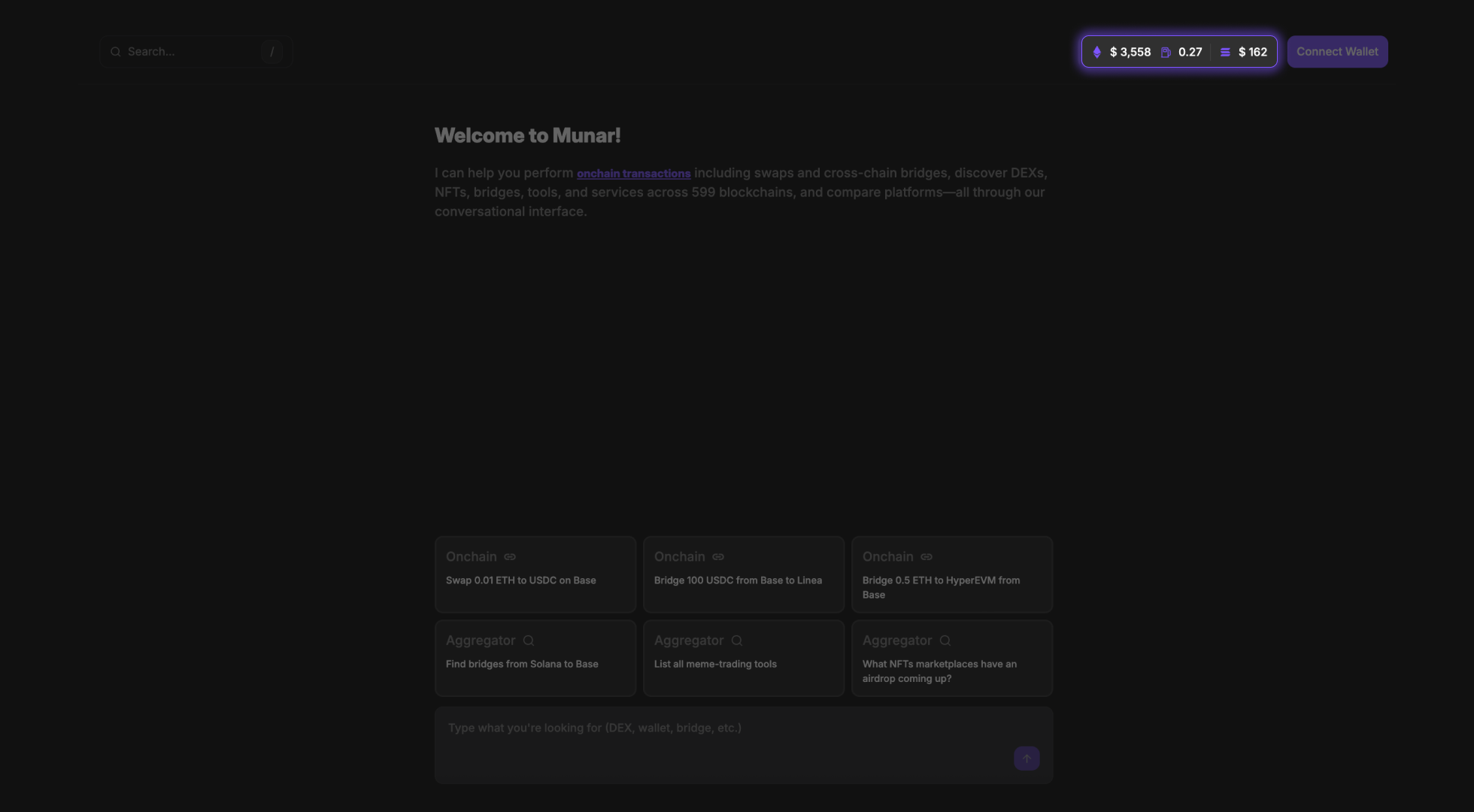
Task: Click link icon on Swap 0.01 ETH card
Action: 510,557
